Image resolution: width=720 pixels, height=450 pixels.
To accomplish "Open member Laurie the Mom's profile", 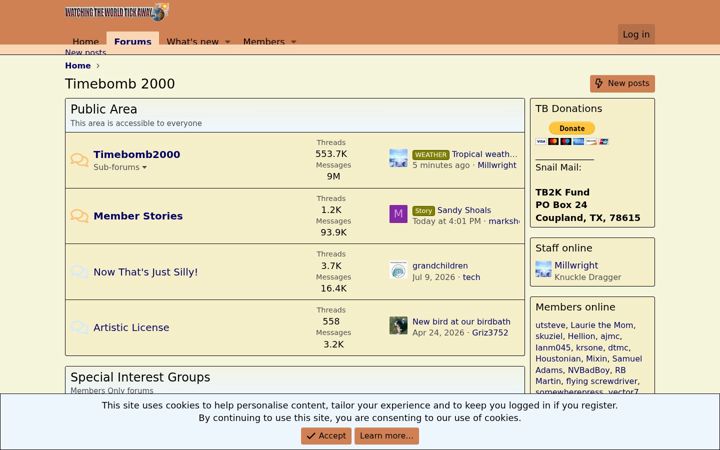I will point(602,325).
